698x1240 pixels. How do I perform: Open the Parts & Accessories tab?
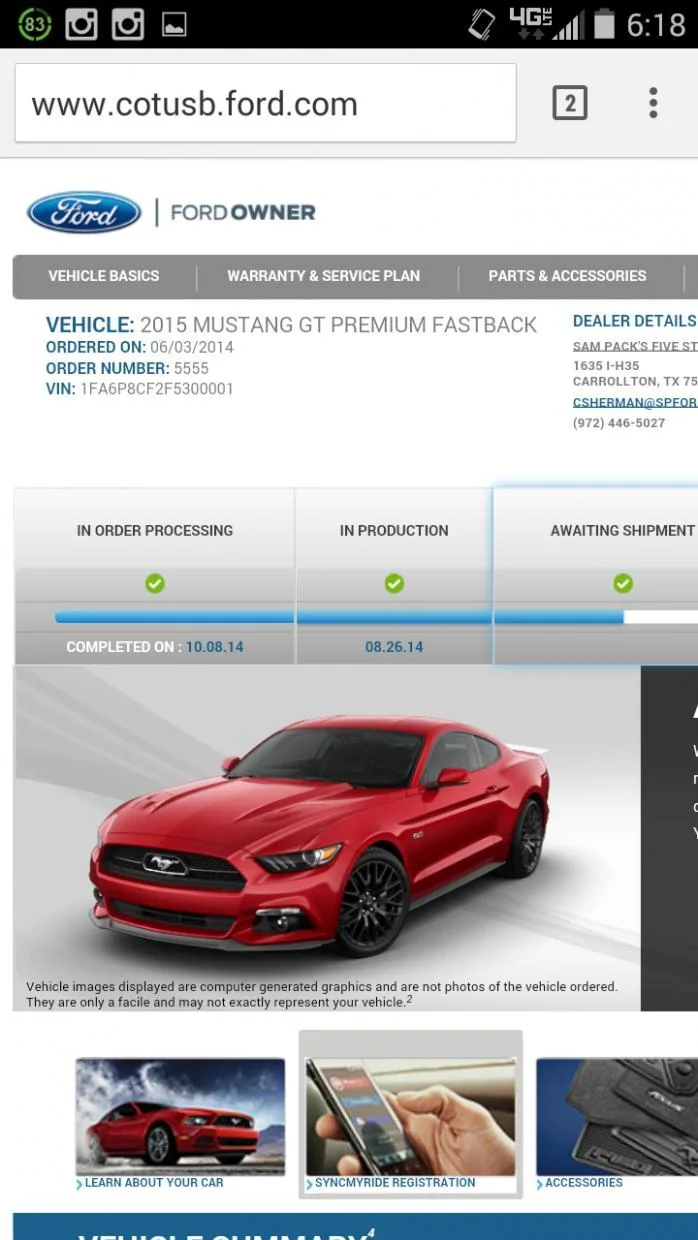pyautogui.click(x=567, y=276)
